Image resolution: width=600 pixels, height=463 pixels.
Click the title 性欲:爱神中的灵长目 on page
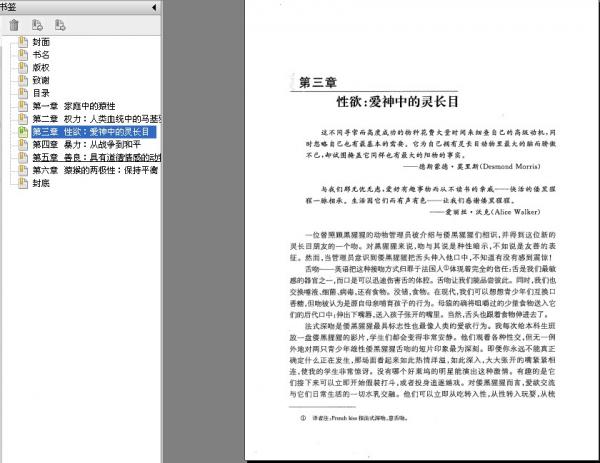click(x=397, y=102)
